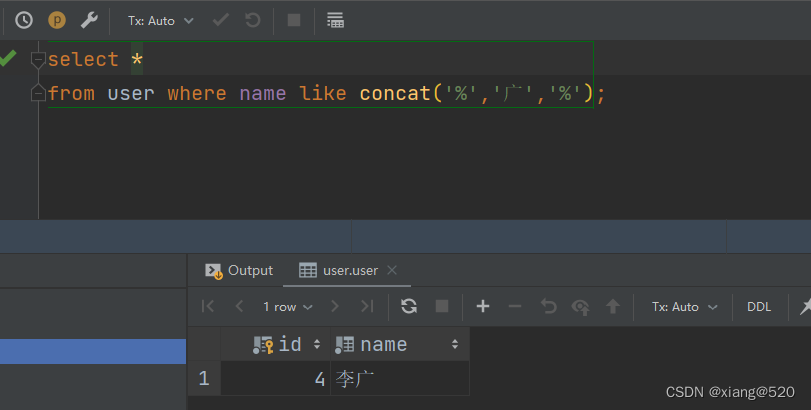The image size is (811, 410).
Task: Click the table name user in query
Action: click(x=131, y=94)
